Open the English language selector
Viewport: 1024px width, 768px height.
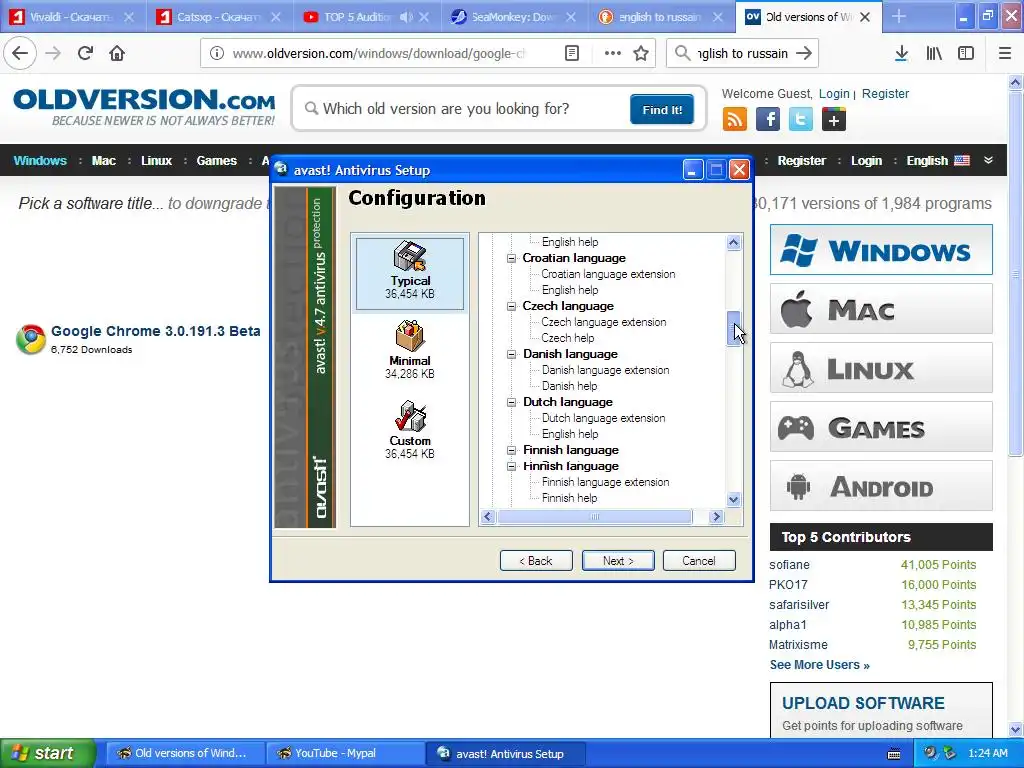(x=938, y=161)
